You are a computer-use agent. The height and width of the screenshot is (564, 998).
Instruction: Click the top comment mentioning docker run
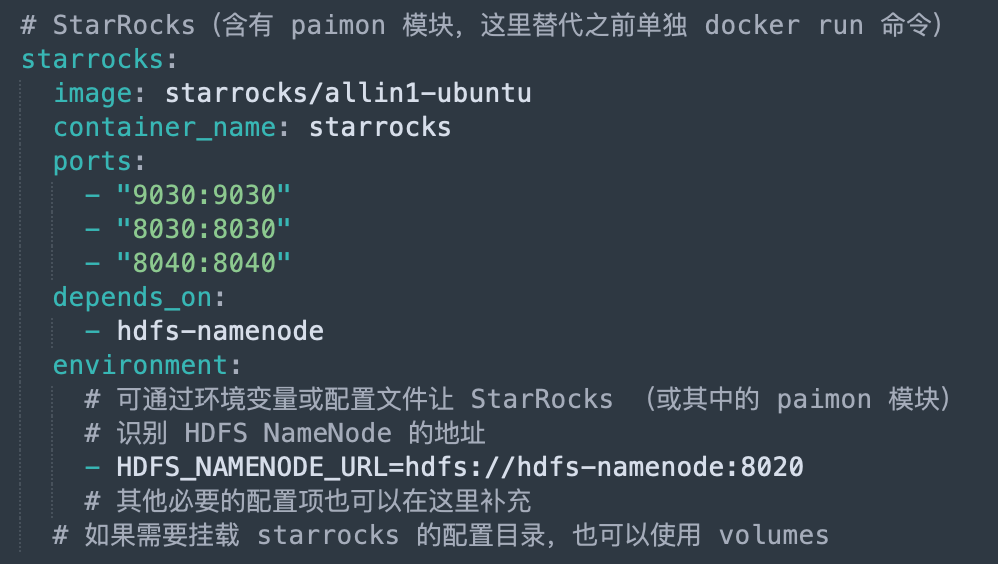pyautogui.click(x=481, y=25)
